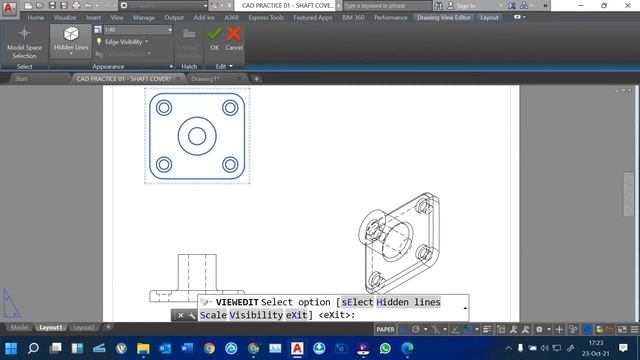Open the View ribbon tab
Screen dimensions: 640x360
click(x=117, y=18)
